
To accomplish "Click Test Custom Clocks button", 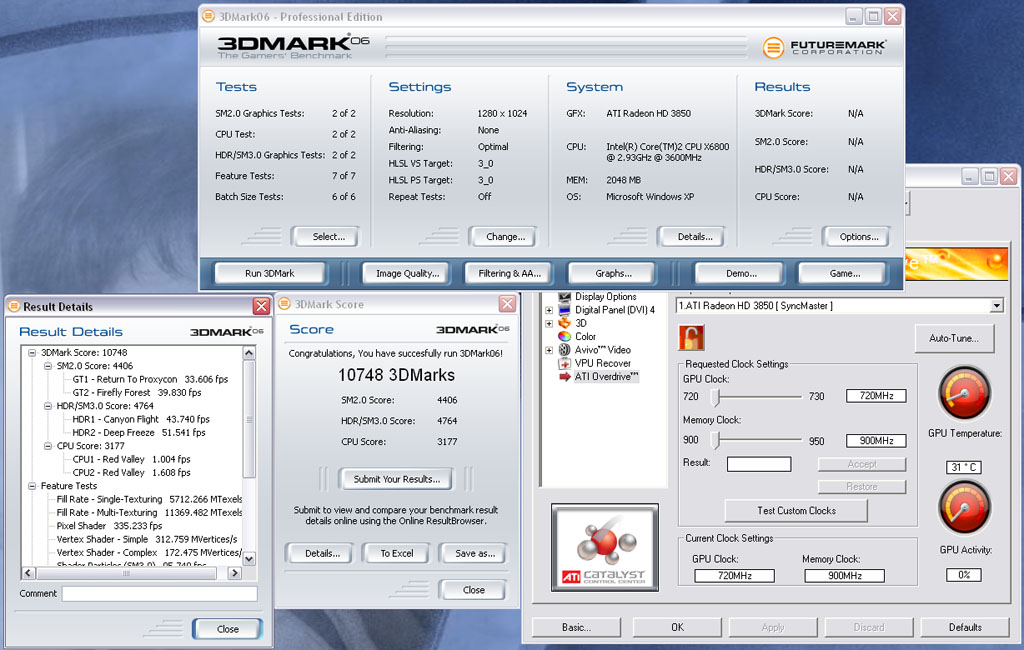I will pyautogui.click(x=796, y=511).
